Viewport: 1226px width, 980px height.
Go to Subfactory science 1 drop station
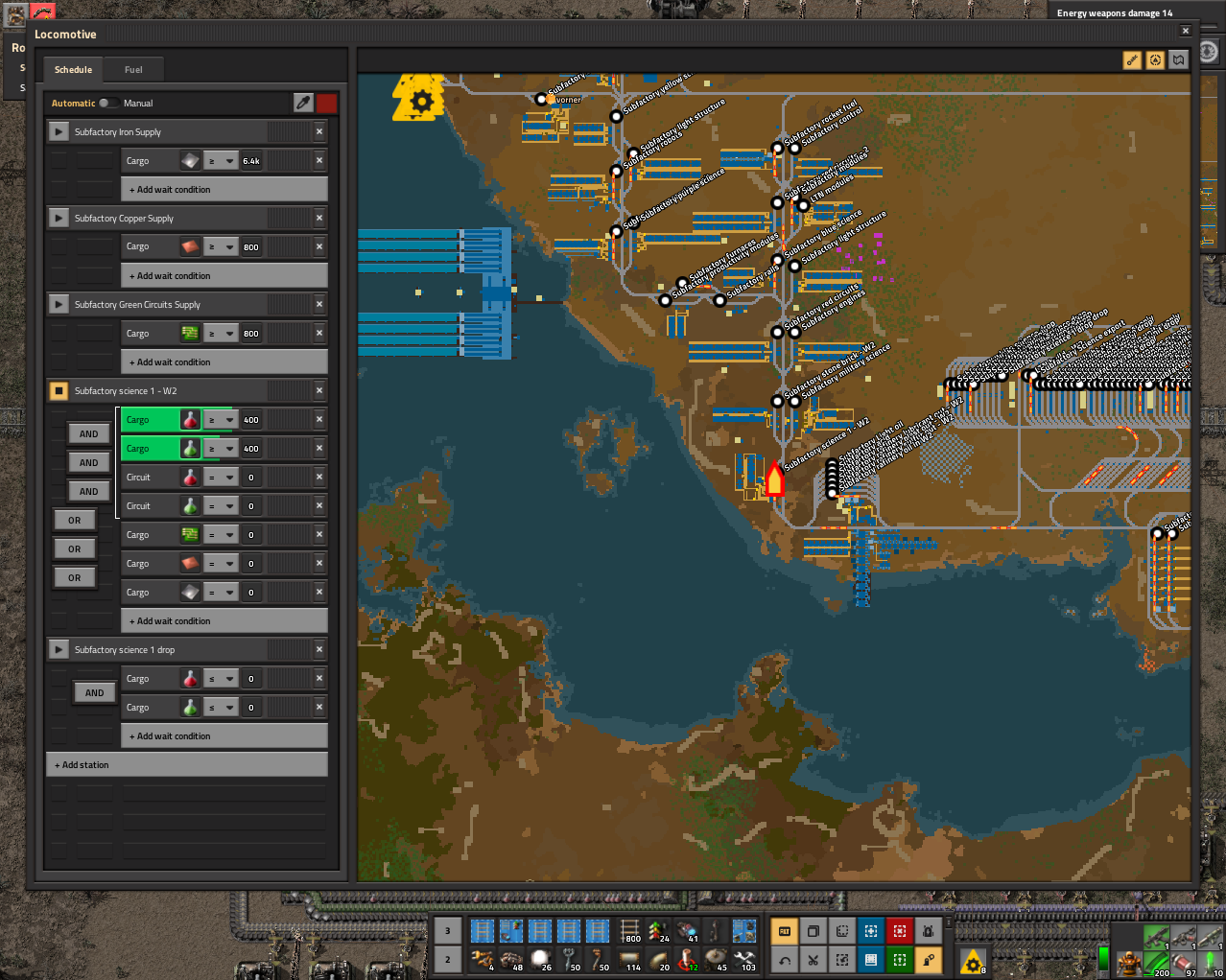59,649
